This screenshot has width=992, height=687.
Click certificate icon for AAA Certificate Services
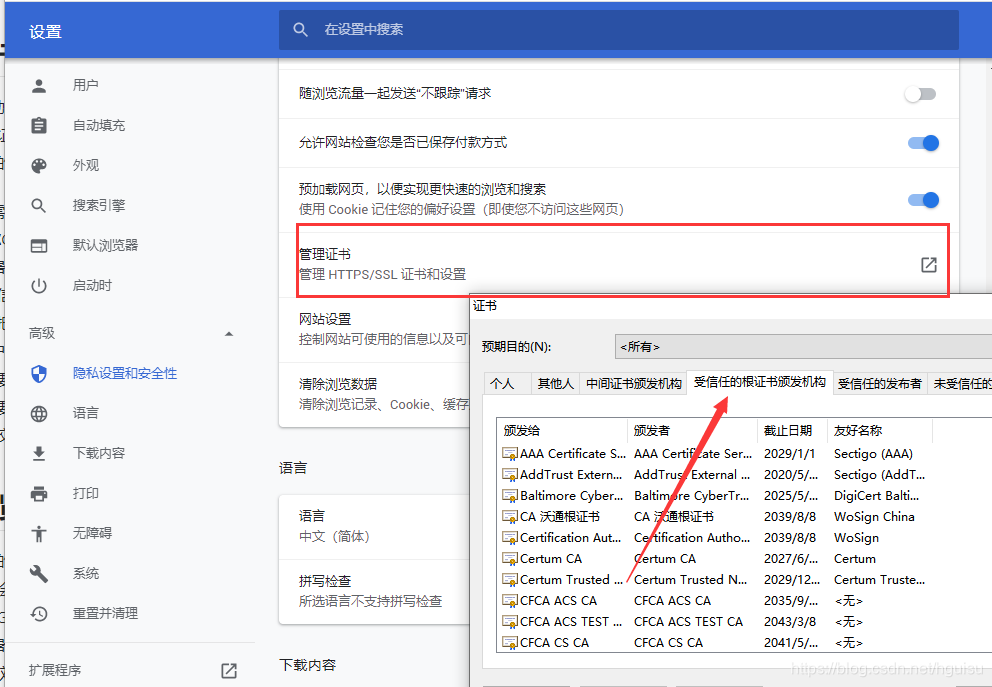pos(509,454)
